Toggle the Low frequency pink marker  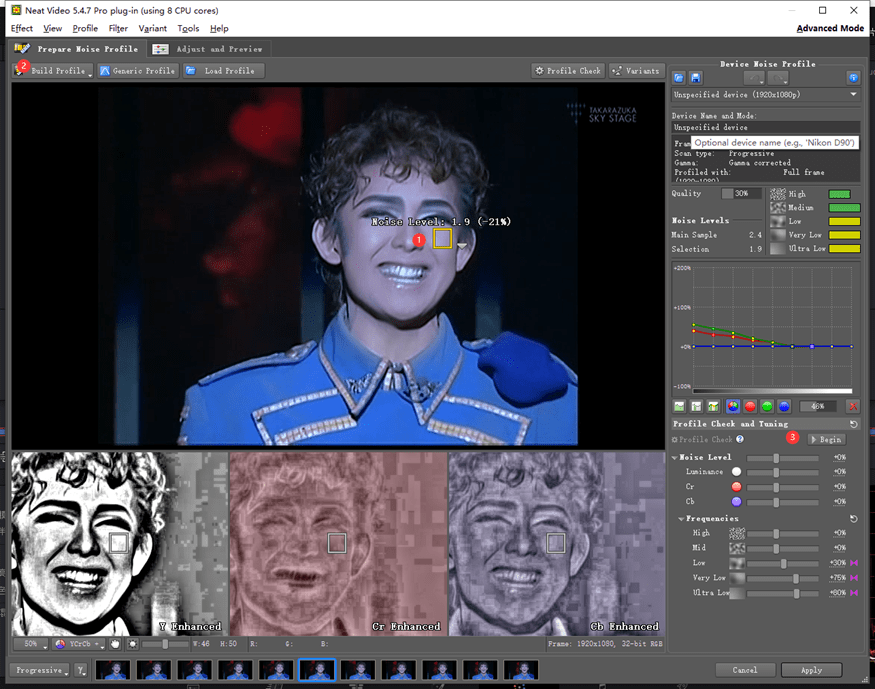[854, 563]
